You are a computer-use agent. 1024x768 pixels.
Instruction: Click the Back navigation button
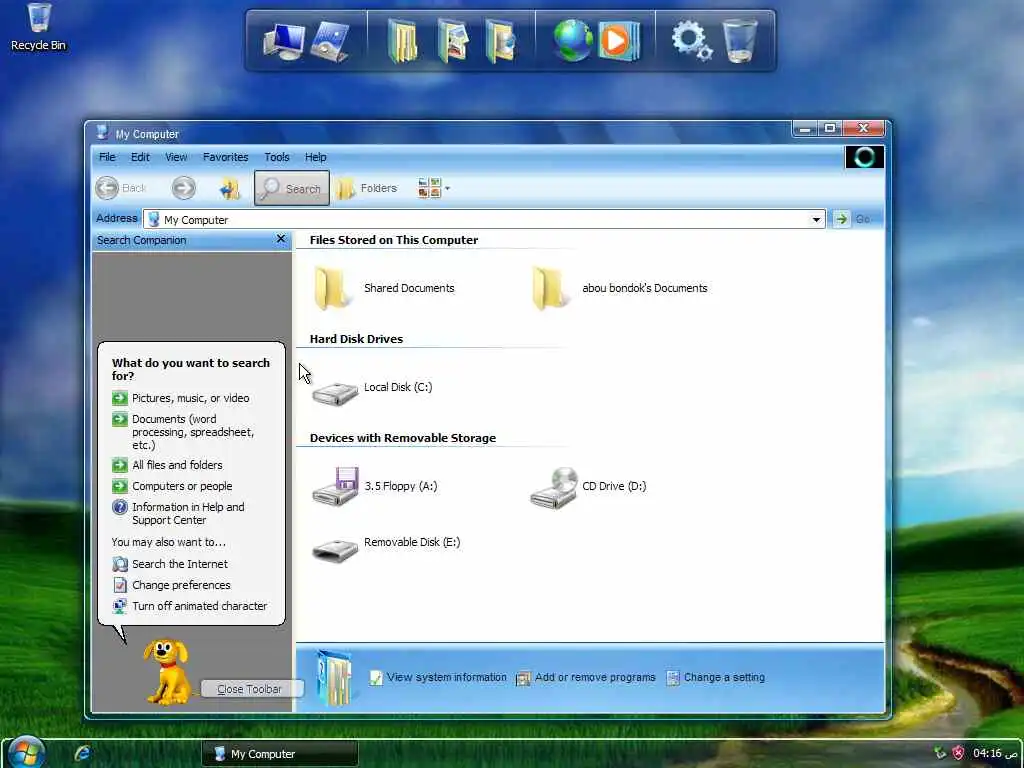click(121, 188)
